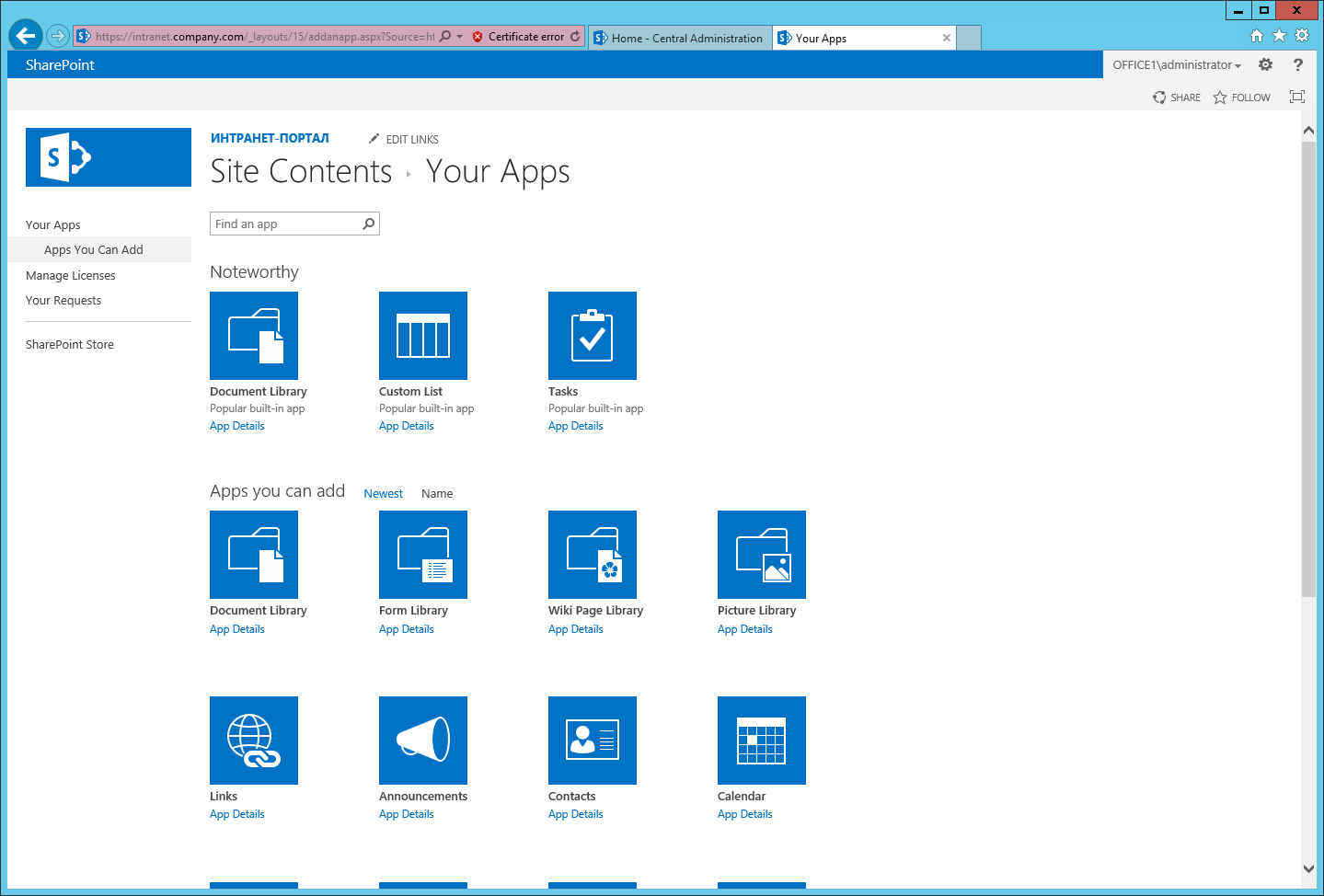
Task: Open App Details for Picture Library
Action: click(x=745, y=629)
